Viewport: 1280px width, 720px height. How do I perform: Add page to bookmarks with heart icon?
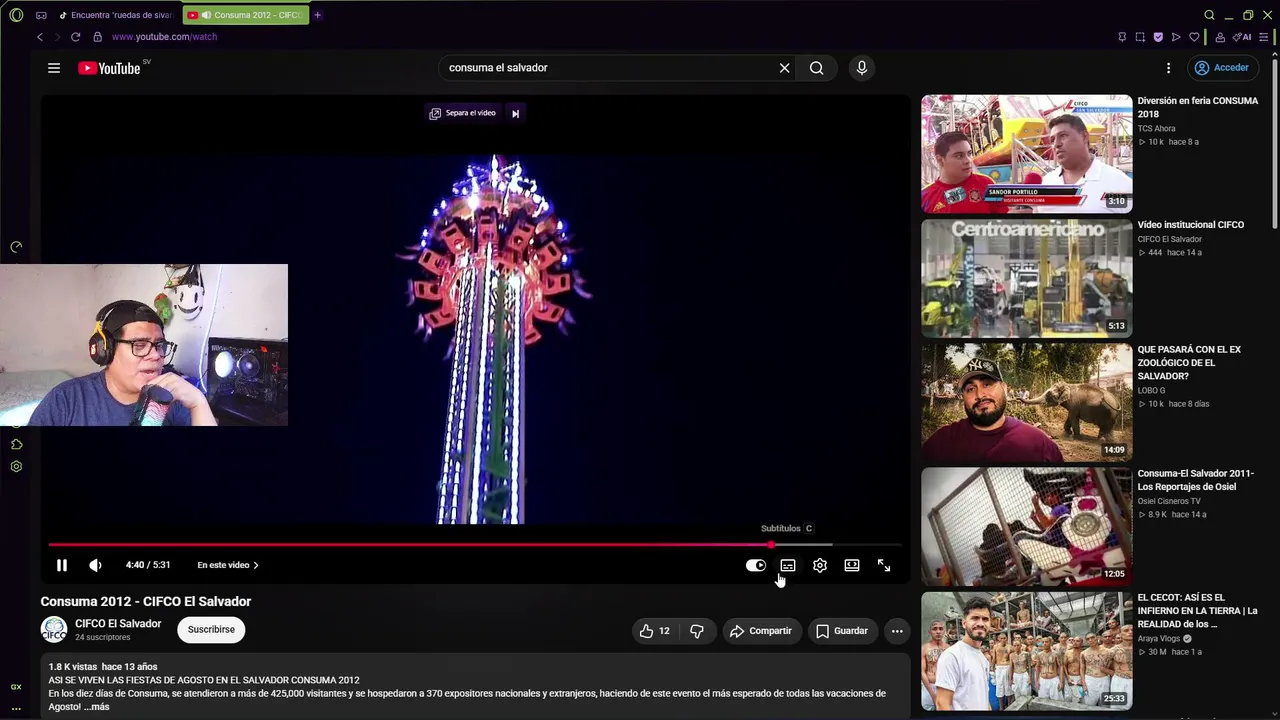(x=1194, y=37)
